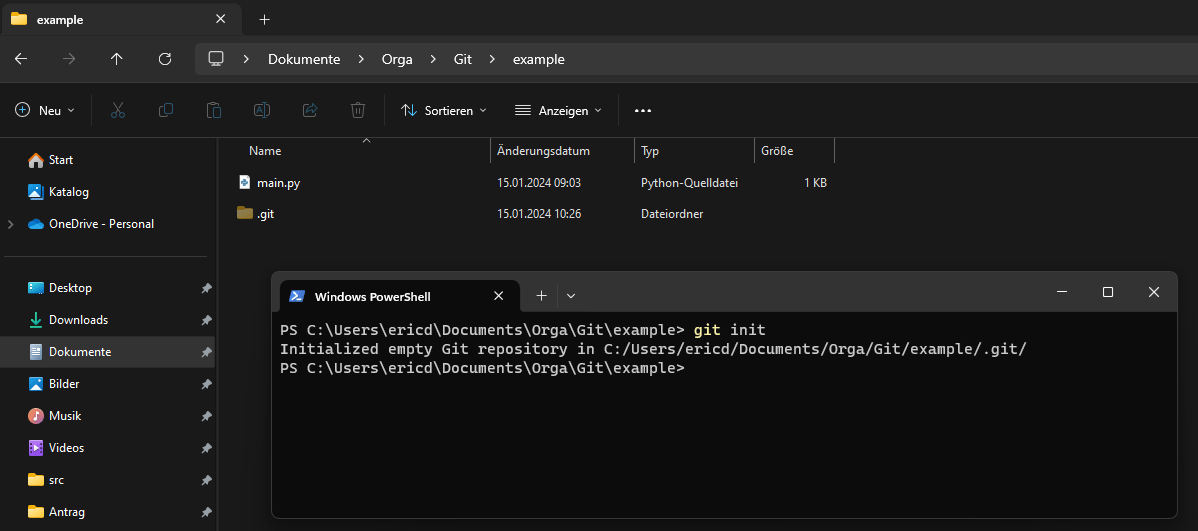Image resolution: width=1198 pixels, height=531 pixels.
Task: Click chevron after Orga in address bar
Action: click(433, 59)
